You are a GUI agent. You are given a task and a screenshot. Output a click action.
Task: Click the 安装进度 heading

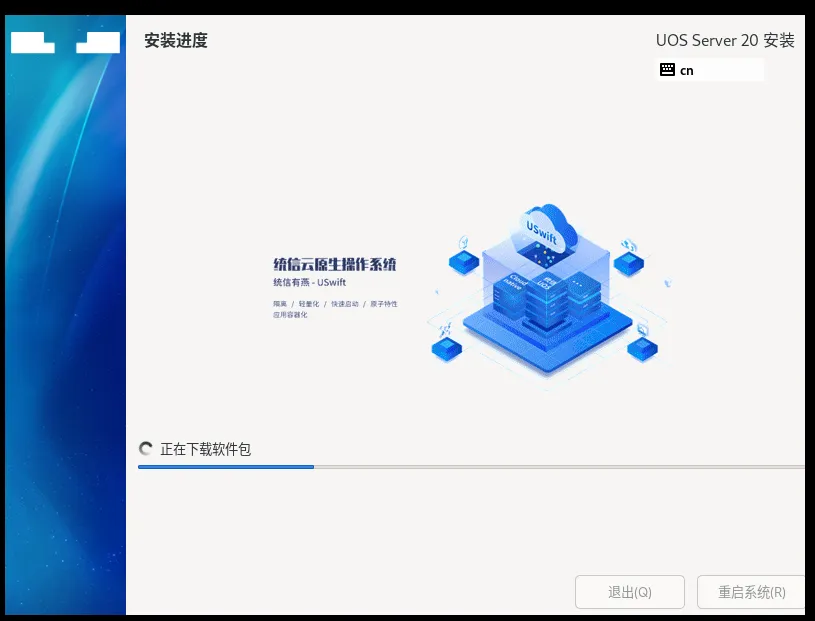[176, 41]
